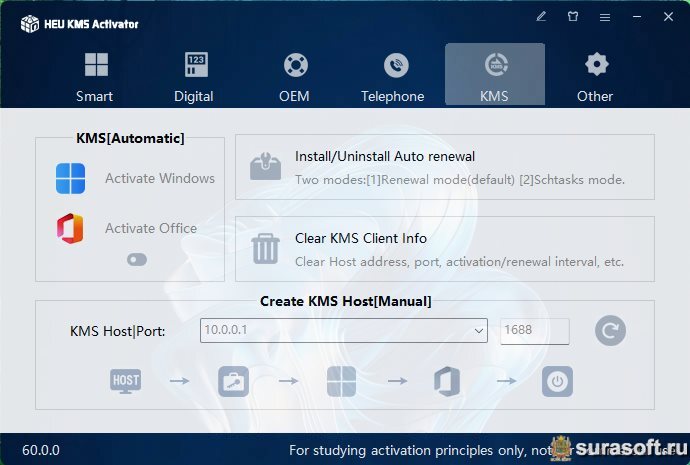
Task: Click the Clear Host address description text
Action: [x=459, y=262]
